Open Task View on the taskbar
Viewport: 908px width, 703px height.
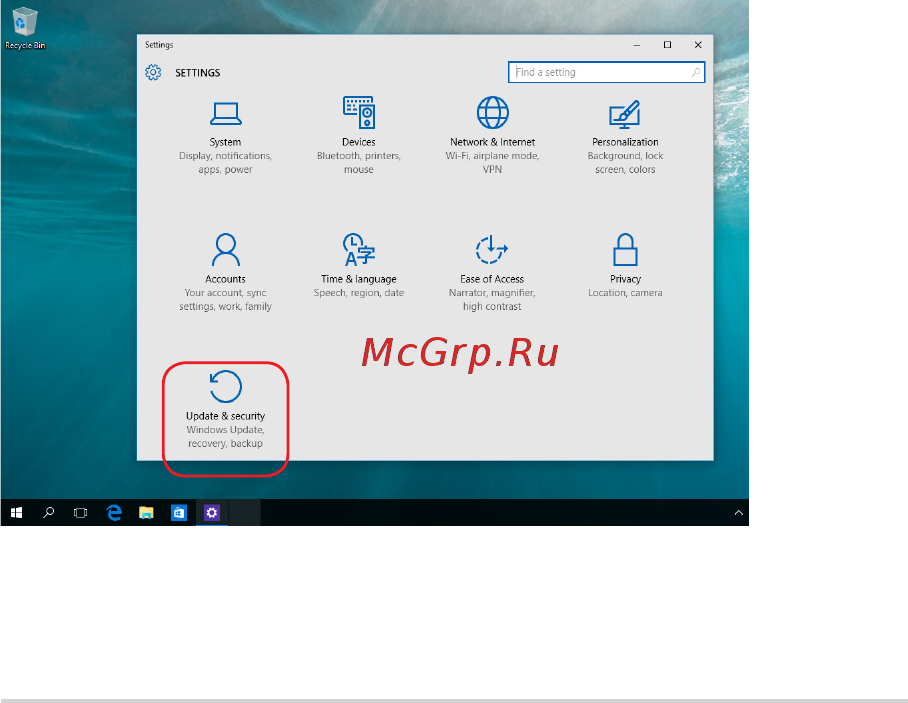(80, 512)
